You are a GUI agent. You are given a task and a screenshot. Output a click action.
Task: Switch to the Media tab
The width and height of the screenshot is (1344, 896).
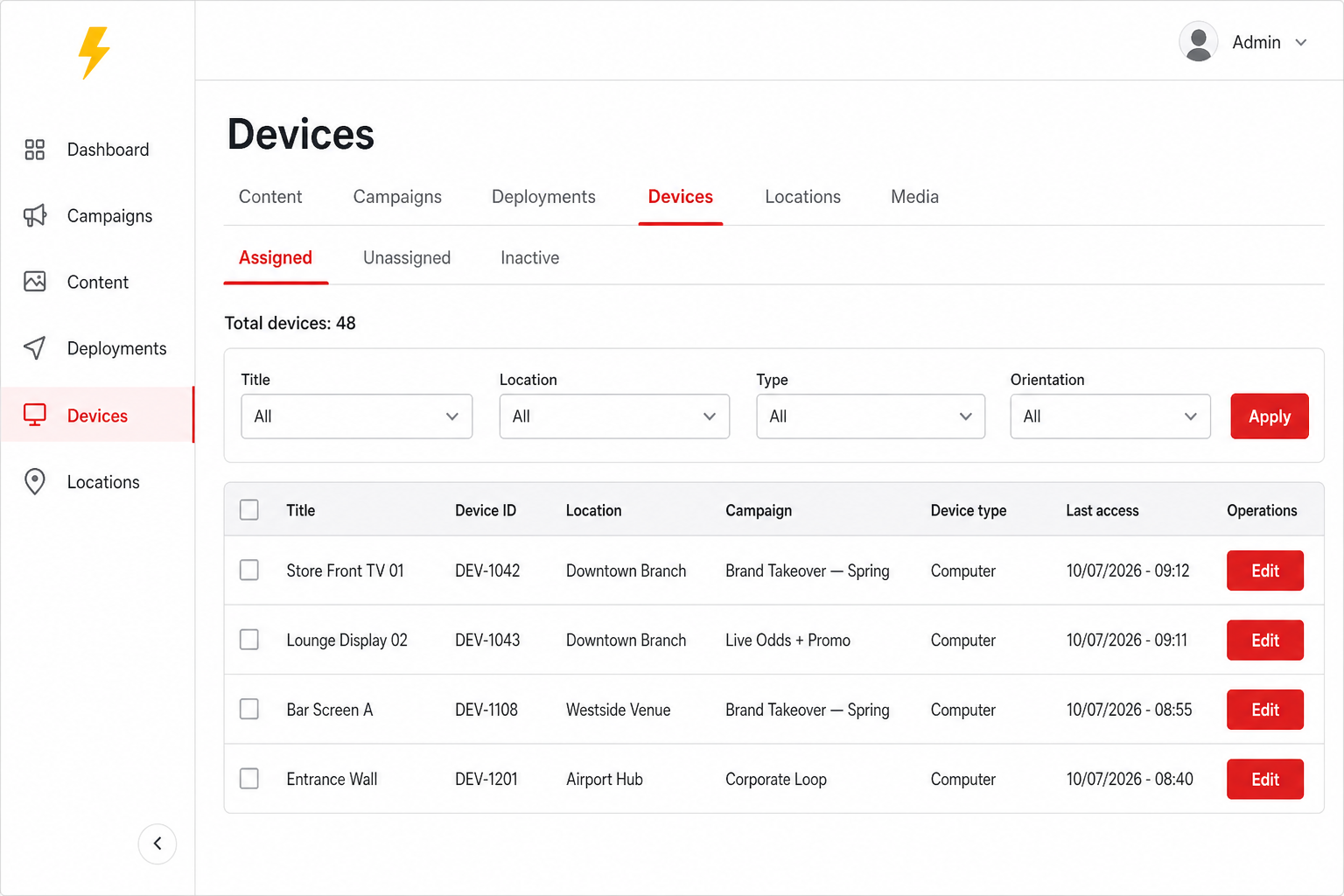(x=914, y=197)
